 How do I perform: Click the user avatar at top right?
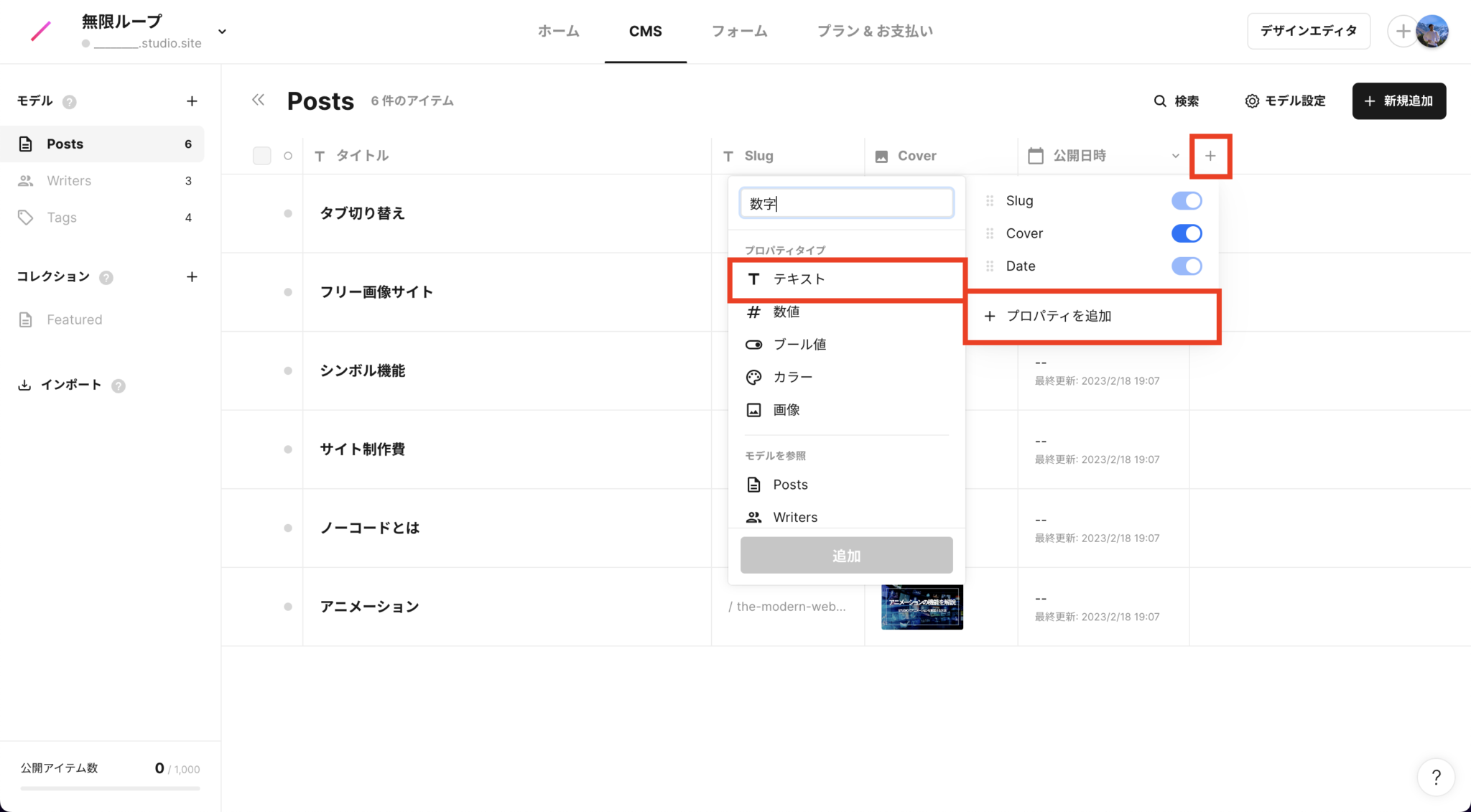pos(1431,31)
